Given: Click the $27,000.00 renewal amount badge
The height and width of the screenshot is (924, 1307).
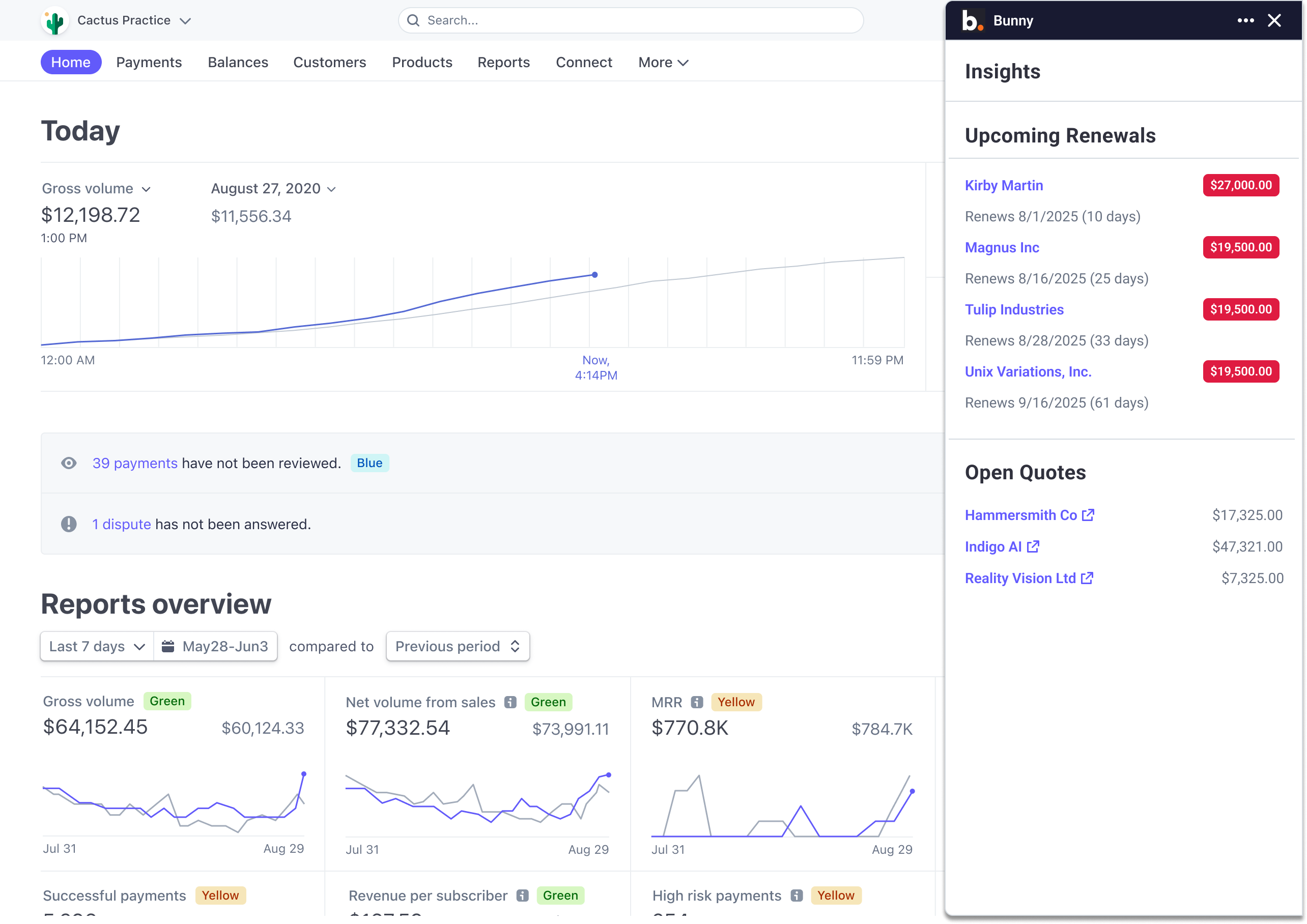Looking at the screenshot, I should click(x=1240, y=186).
